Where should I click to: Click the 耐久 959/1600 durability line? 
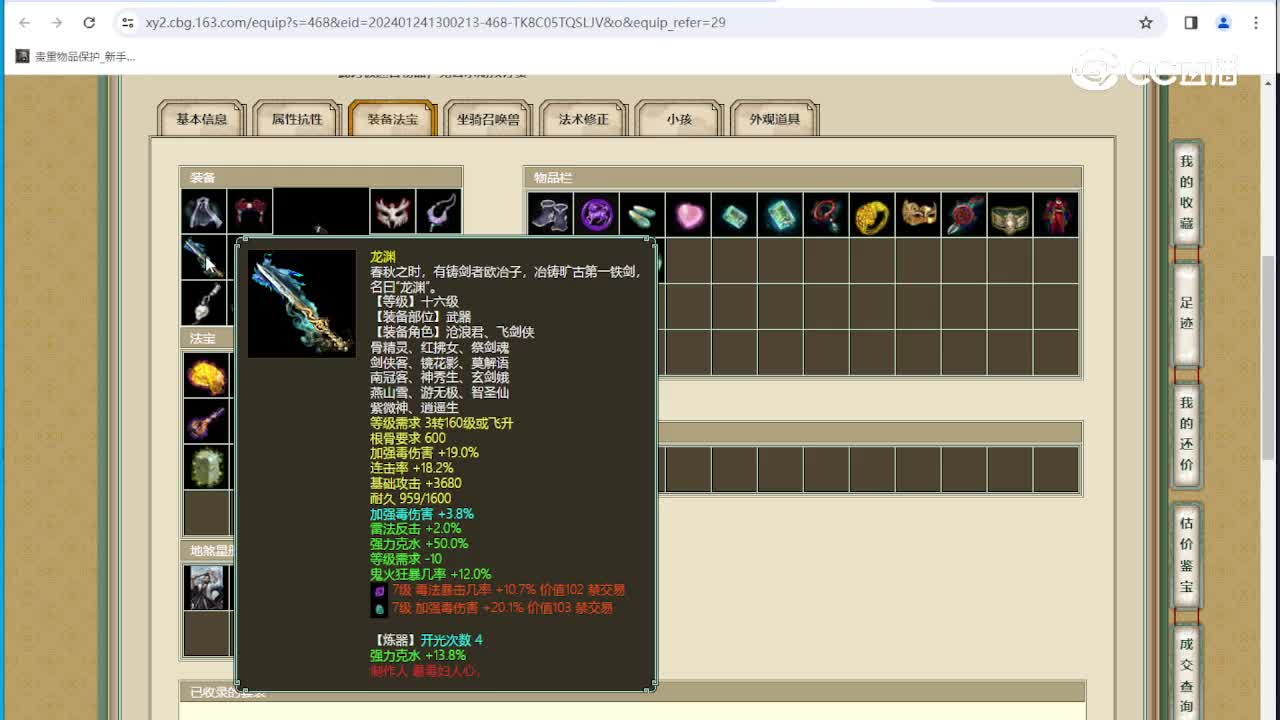coord(410,498)
